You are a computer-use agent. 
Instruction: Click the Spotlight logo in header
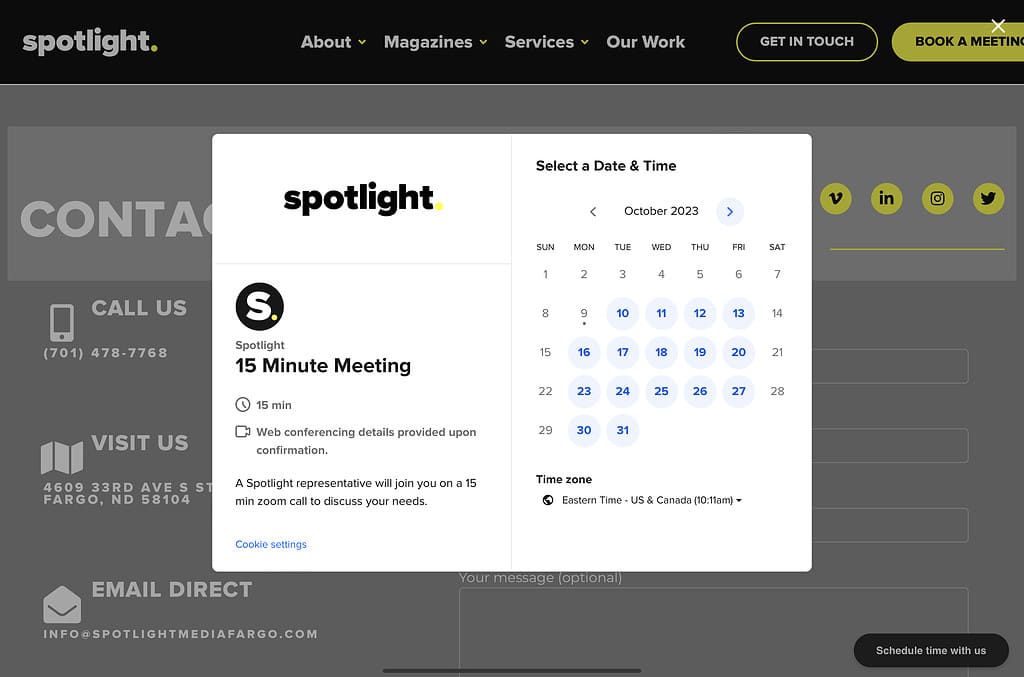coord(90,42)
